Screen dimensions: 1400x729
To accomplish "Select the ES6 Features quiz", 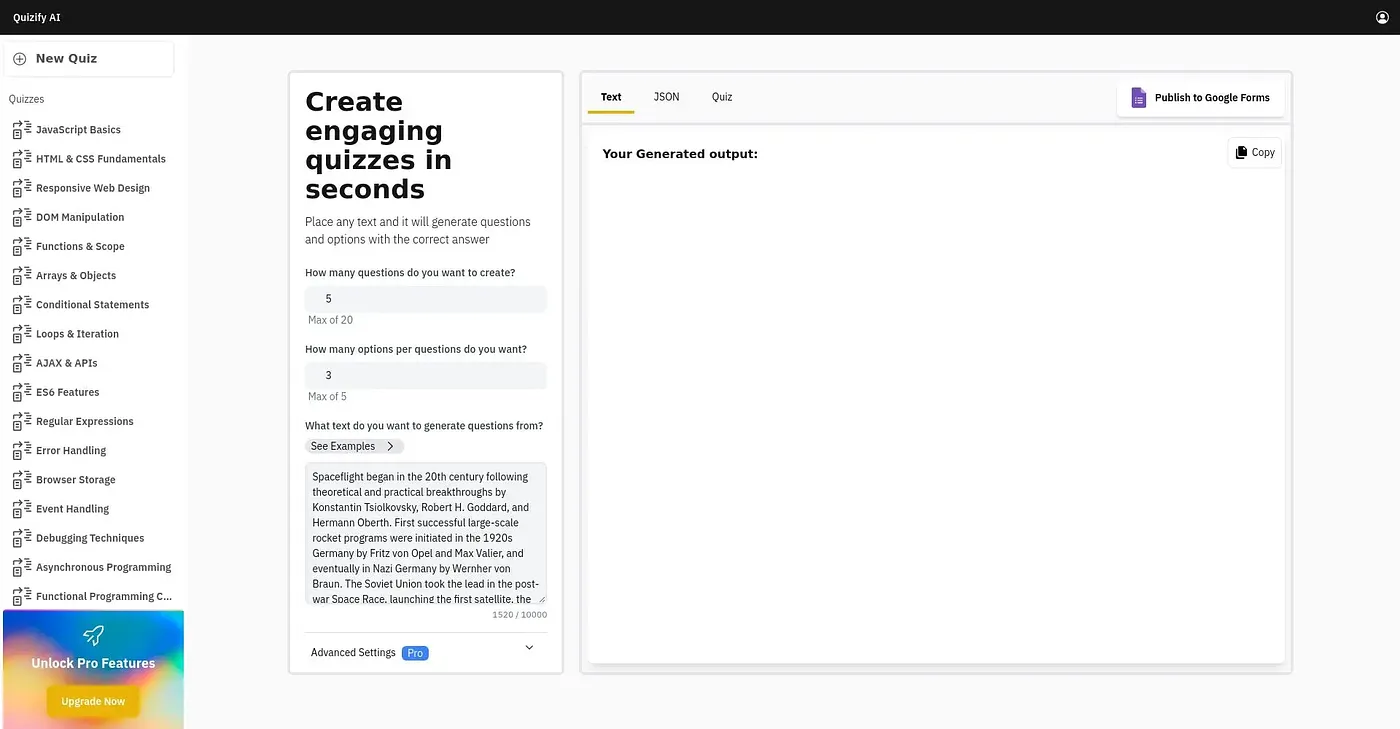I will 68,392.
